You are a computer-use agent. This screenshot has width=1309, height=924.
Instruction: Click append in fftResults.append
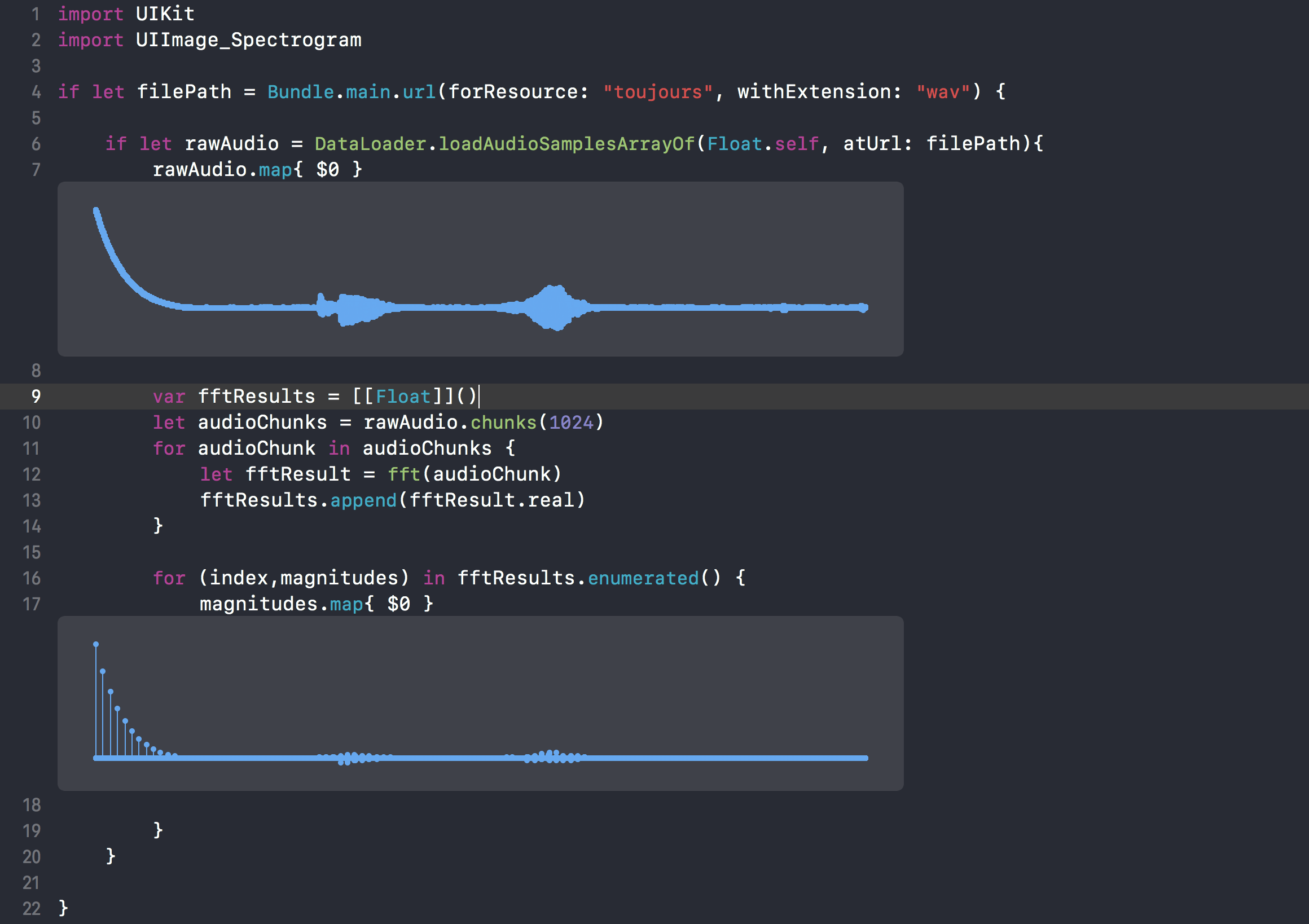pos(363,500)
